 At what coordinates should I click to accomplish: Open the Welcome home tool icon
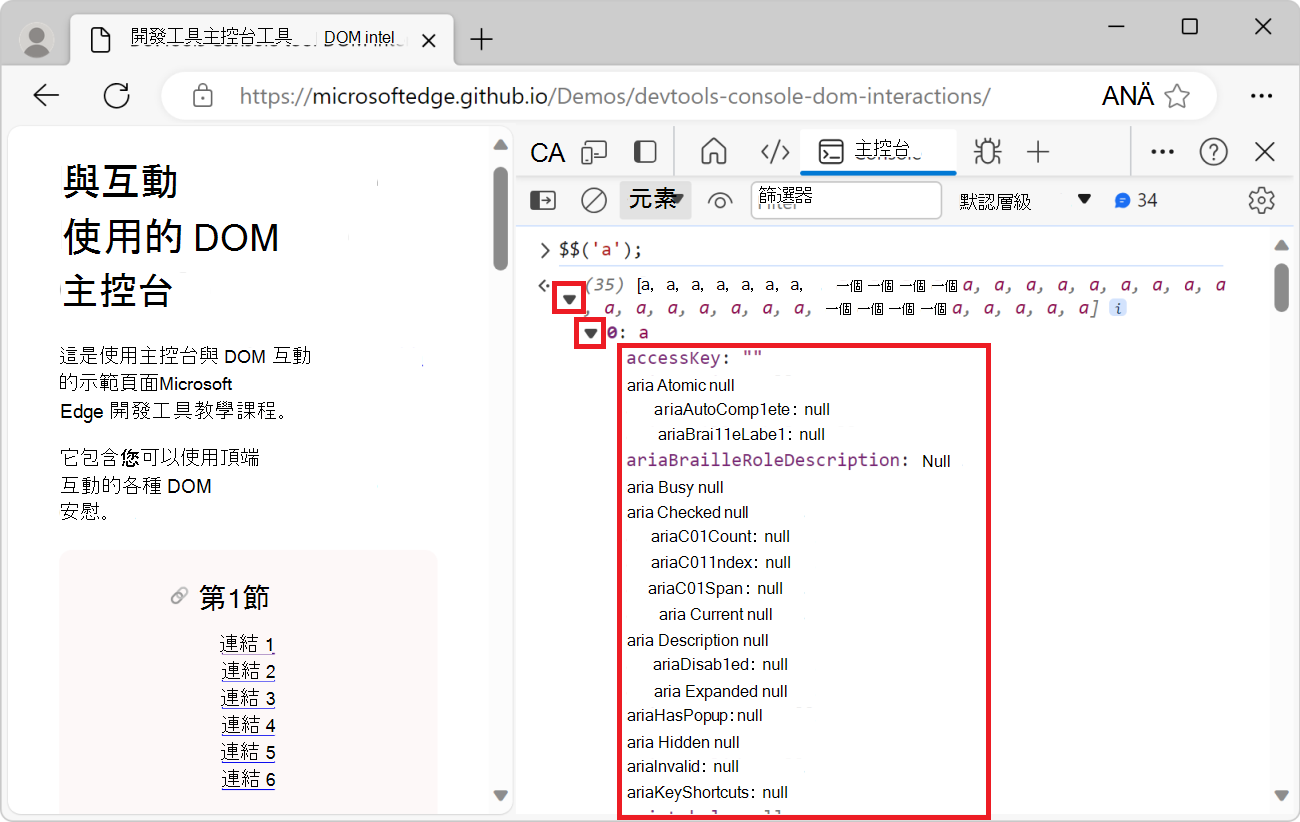[713, 152]
